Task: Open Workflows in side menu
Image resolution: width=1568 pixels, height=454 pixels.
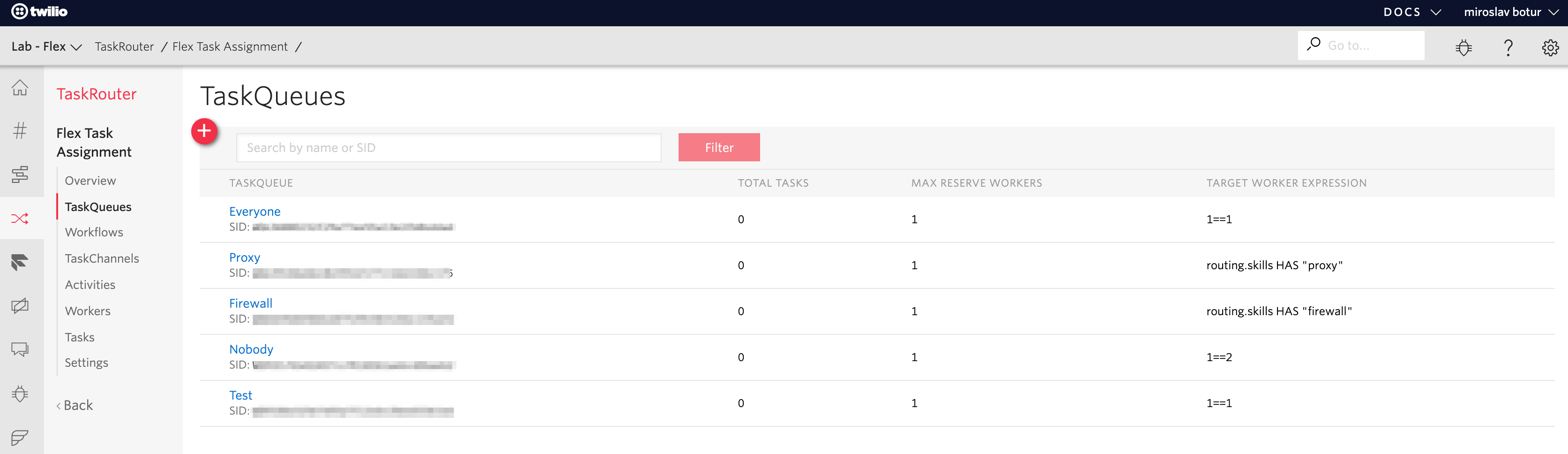Action: pyautogui.click(x=94, y=232)
